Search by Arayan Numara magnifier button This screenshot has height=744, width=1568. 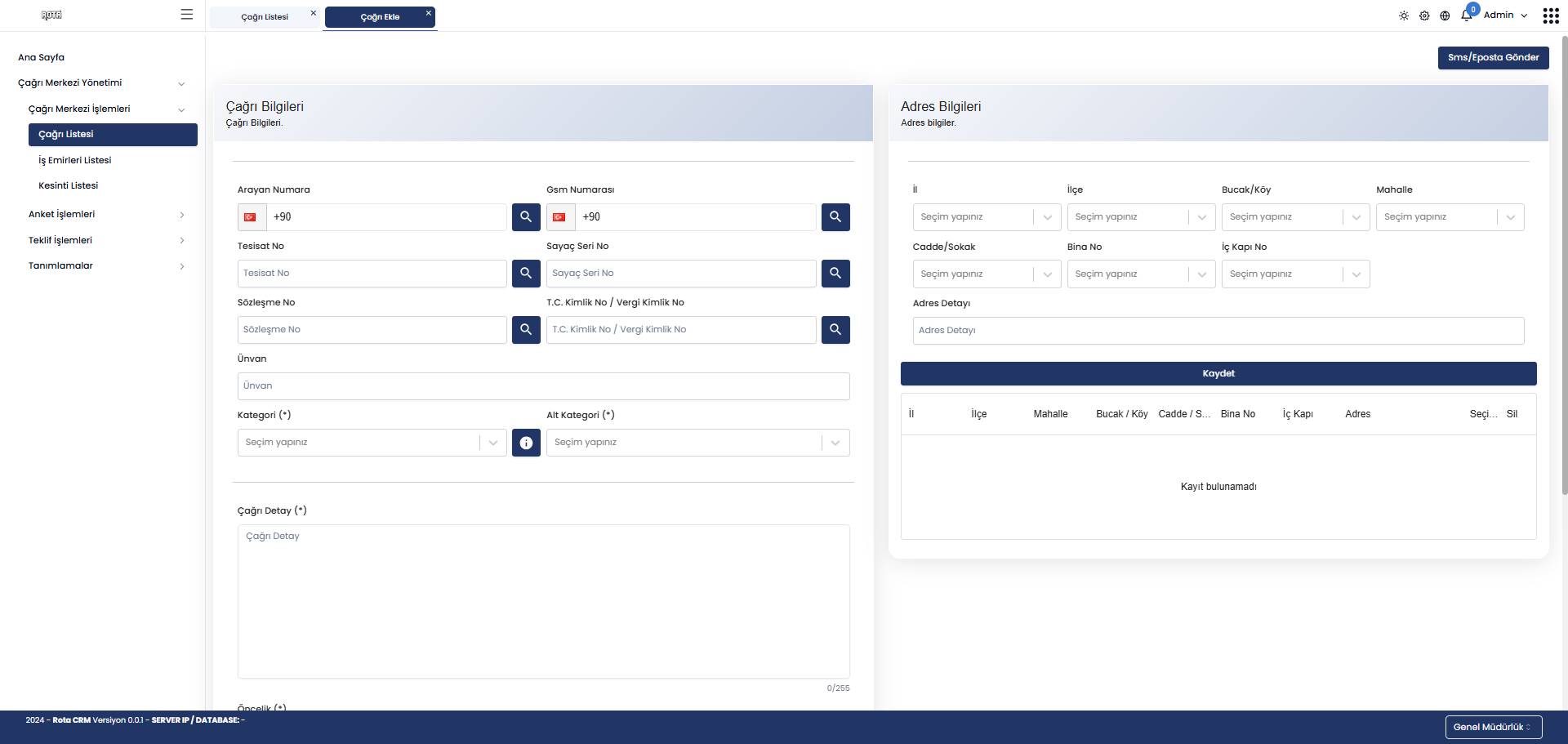click(x=526, y=217)
